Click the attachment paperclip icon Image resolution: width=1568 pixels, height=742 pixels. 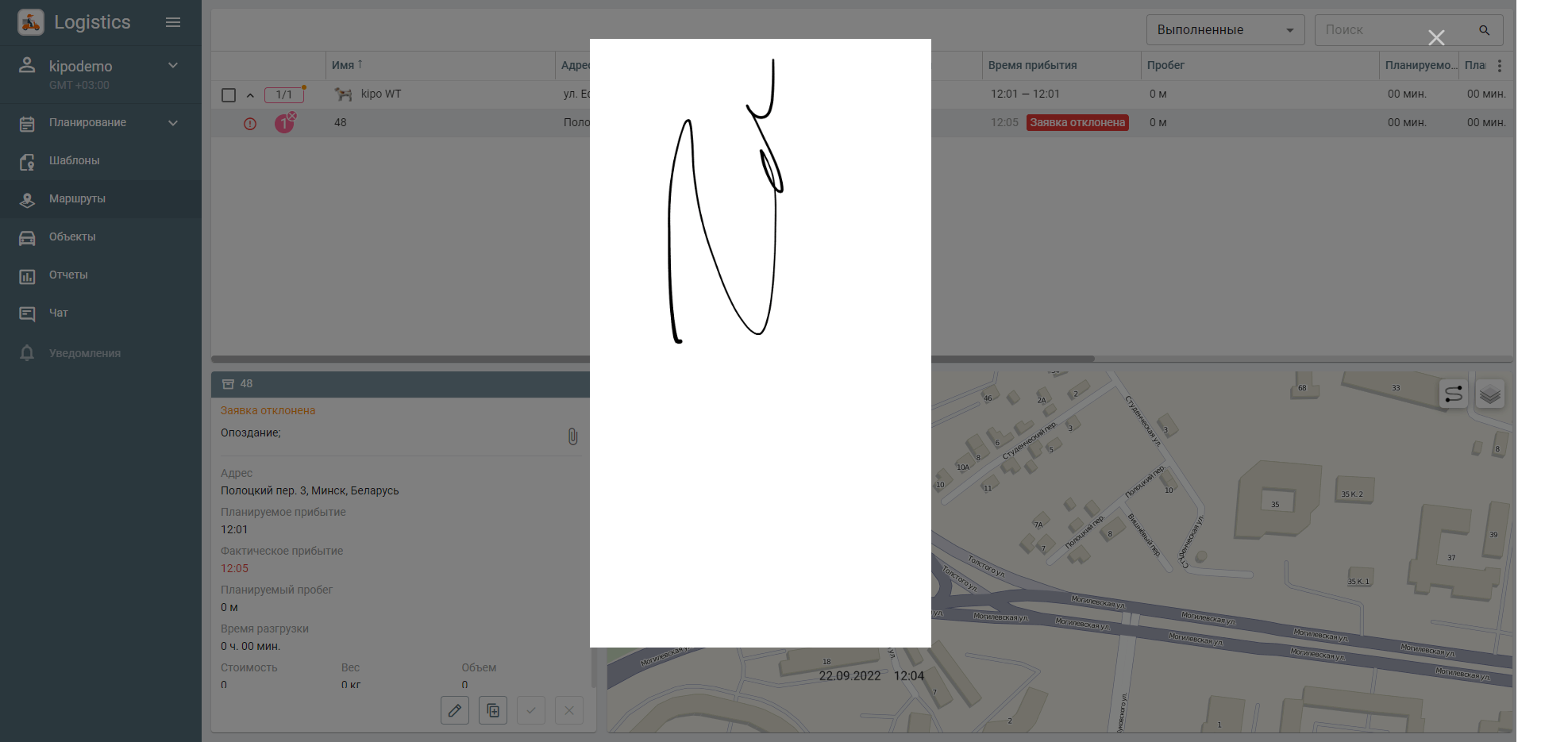tap(572, 436)
